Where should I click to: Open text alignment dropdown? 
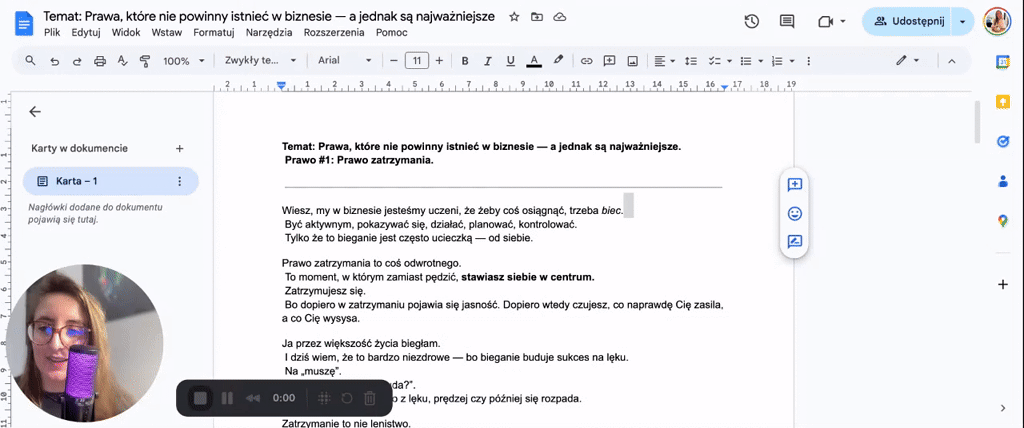[665, 61]
